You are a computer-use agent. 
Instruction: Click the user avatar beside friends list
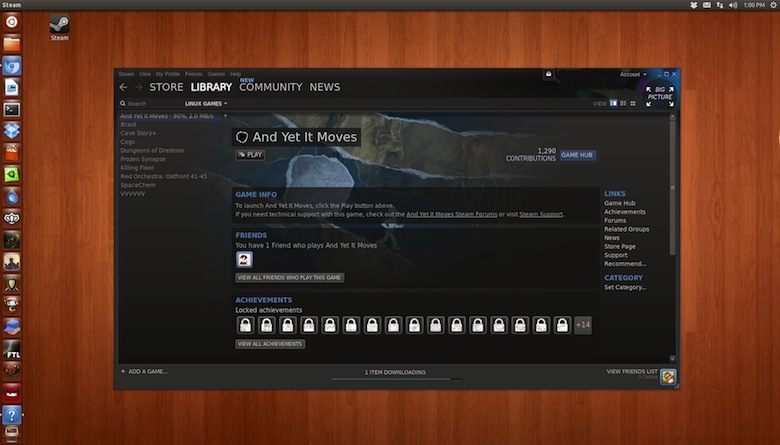(668, 376)
